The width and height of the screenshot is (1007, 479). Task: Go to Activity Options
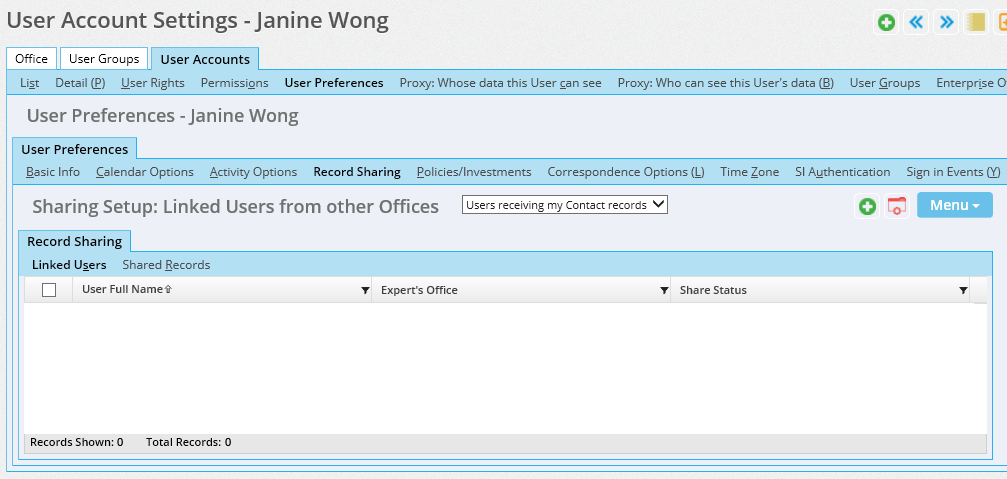(253, 172)
